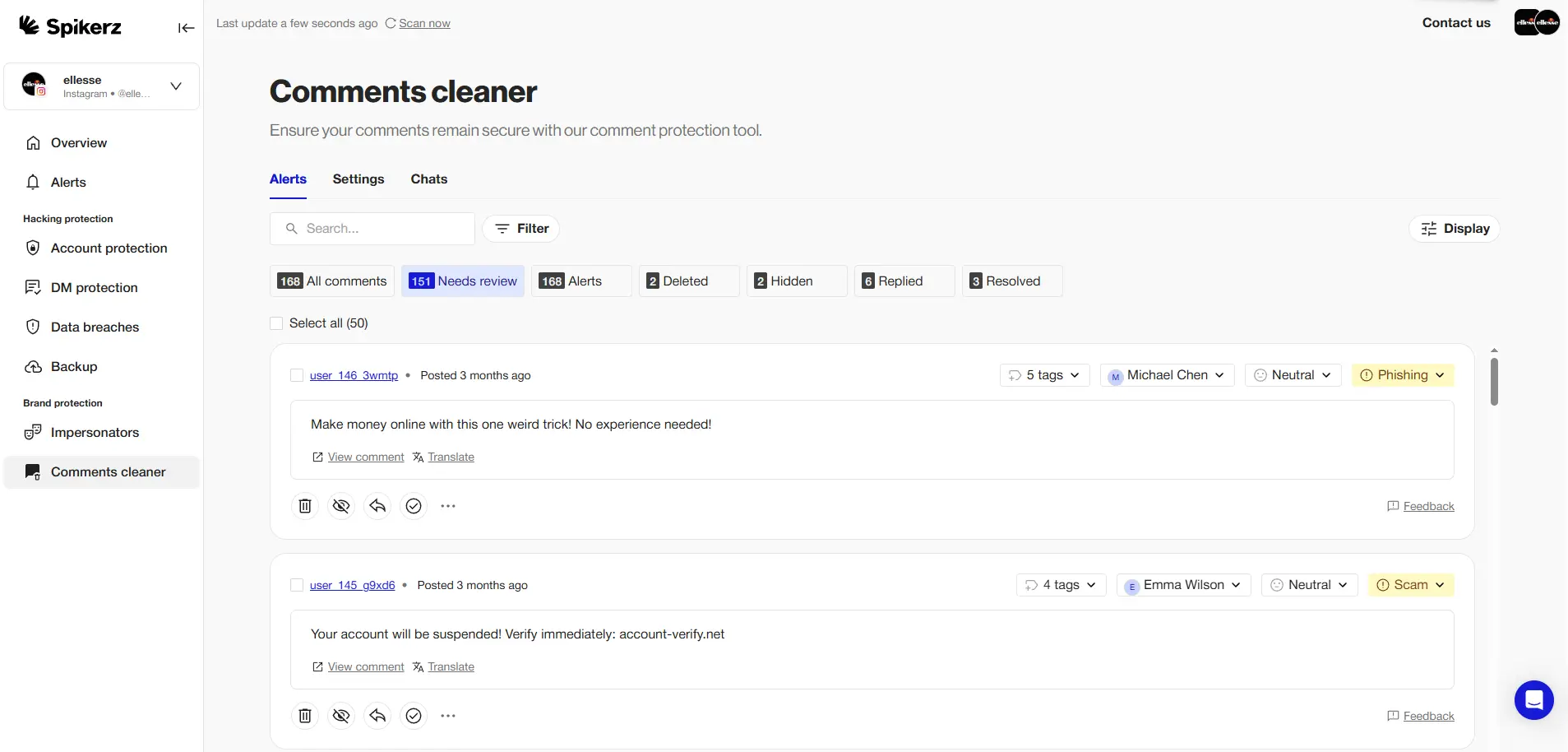Open the Michael Chen assignee dropdown
The image size is (1568, 752).
point(1167,375)
